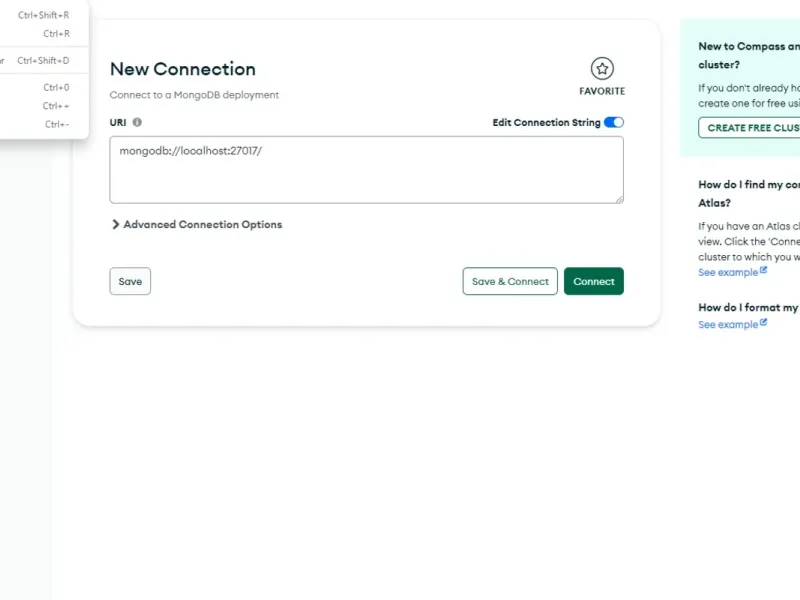The image size is (800, 600).
Task: Click the URI text box resize handle
Action: coord(619,199)
